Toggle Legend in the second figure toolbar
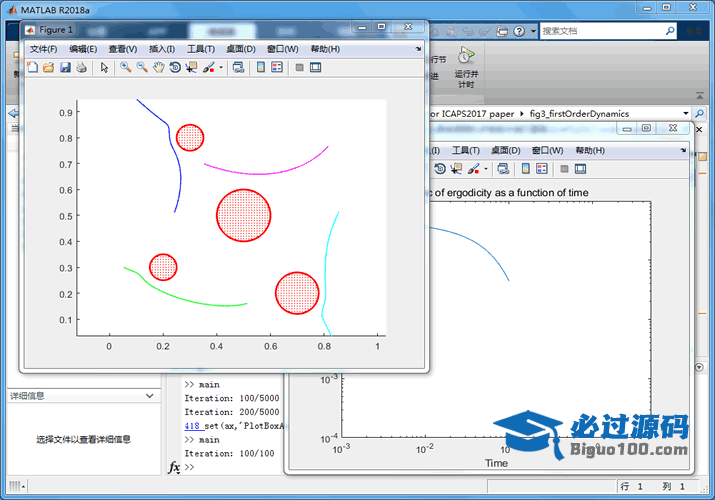This screenshot has width=715, height=500. click(x=542, y=169)
